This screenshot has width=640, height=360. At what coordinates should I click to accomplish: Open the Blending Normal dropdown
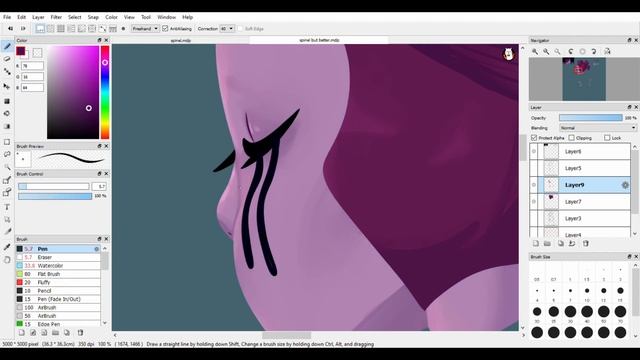[x=598, y=128]
